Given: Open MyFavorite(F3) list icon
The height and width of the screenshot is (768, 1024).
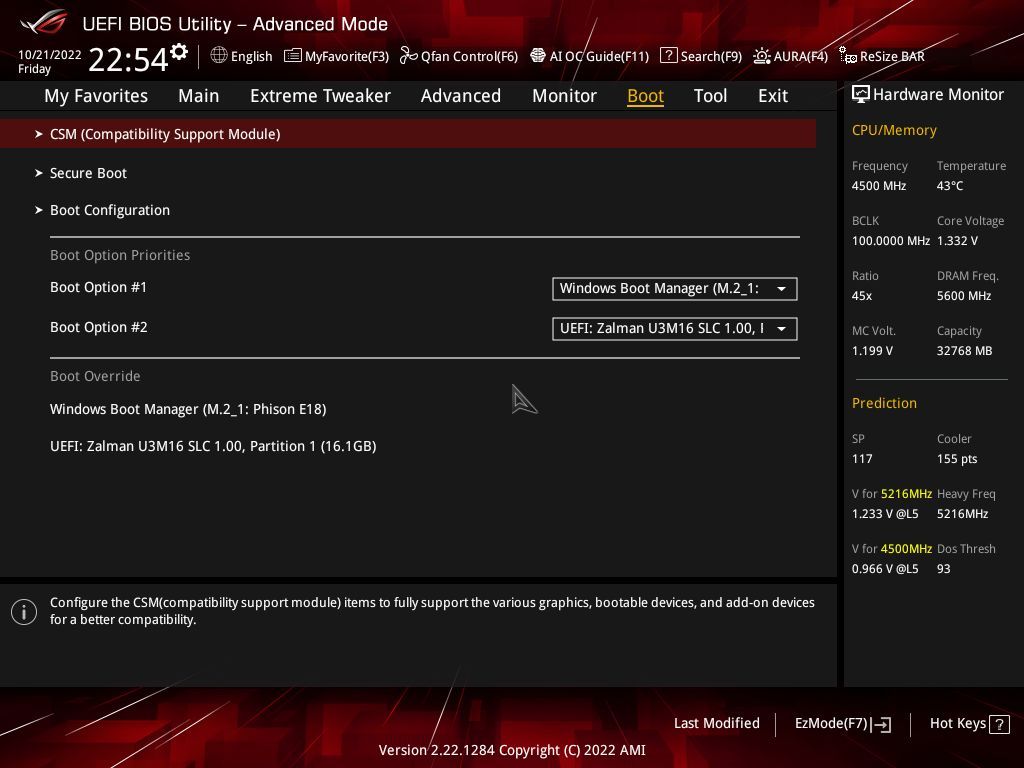Looking at the screenshot, I should click(x=293, y=56).
